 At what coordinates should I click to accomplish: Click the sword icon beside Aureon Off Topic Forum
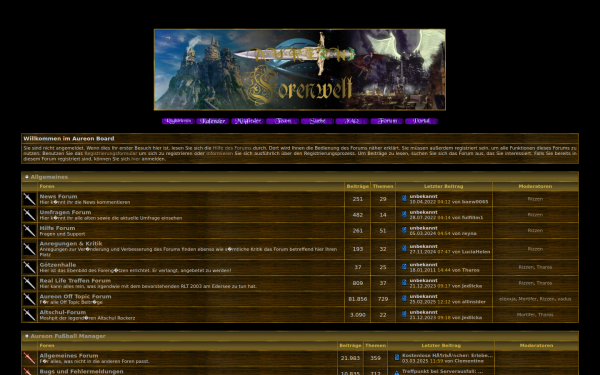(x=29, y=299)
